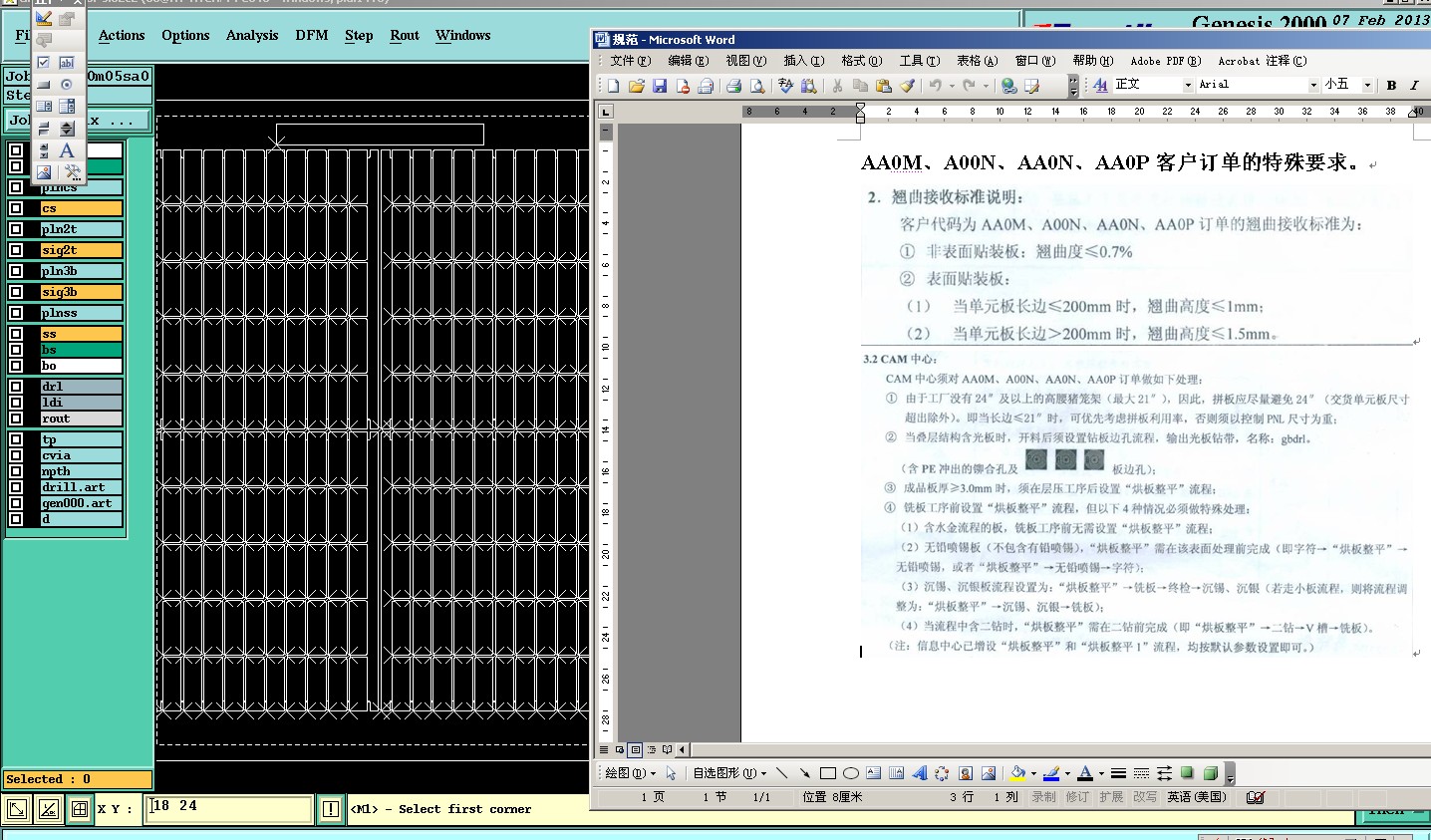Select the Format Painter brush icon
Screen dimensions: 1431x840
click(907, 86)
